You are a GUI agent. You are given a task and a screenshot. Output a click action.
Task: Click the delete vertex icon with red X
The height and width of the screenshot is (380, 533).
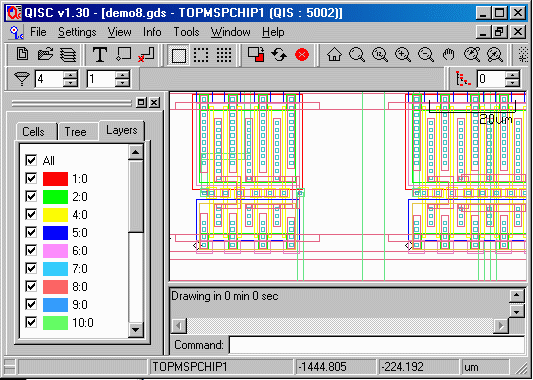(x=146, y=55)
